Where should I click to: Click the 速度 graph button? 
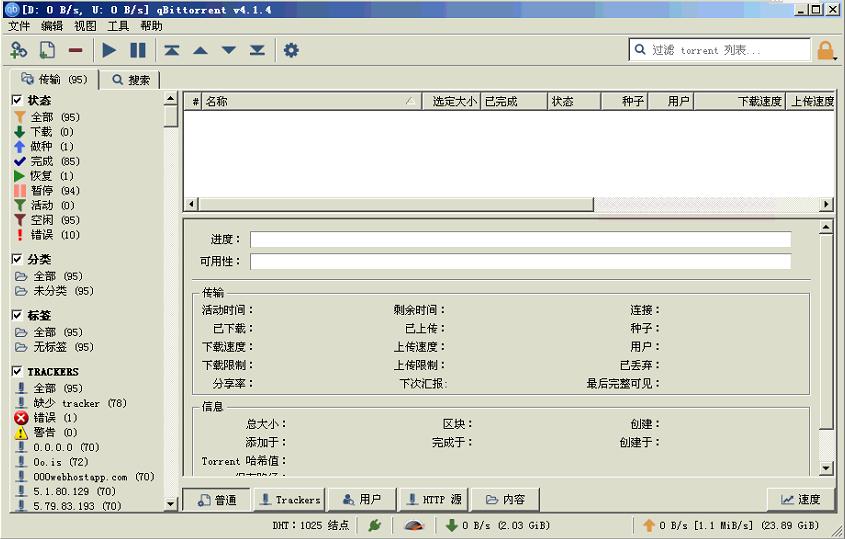tap(801, 500)
